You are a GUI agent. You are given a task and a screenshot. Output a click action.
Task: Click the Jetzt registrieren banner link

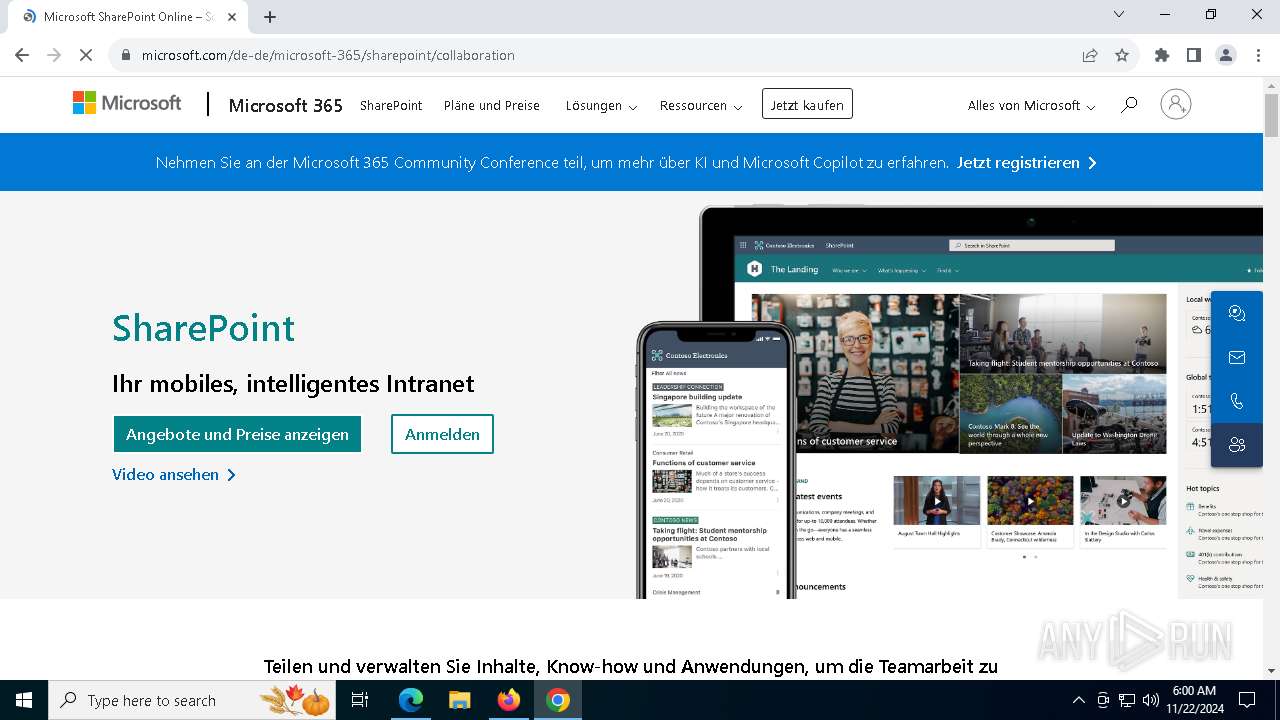coord(1027,162)
